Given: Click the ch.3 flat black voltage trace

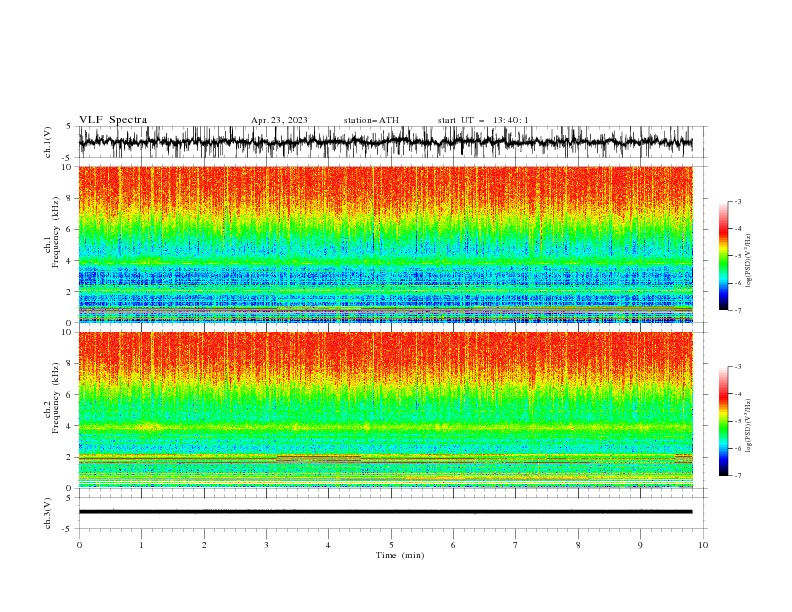Looking at the screenshot, I should pos(385,512).
